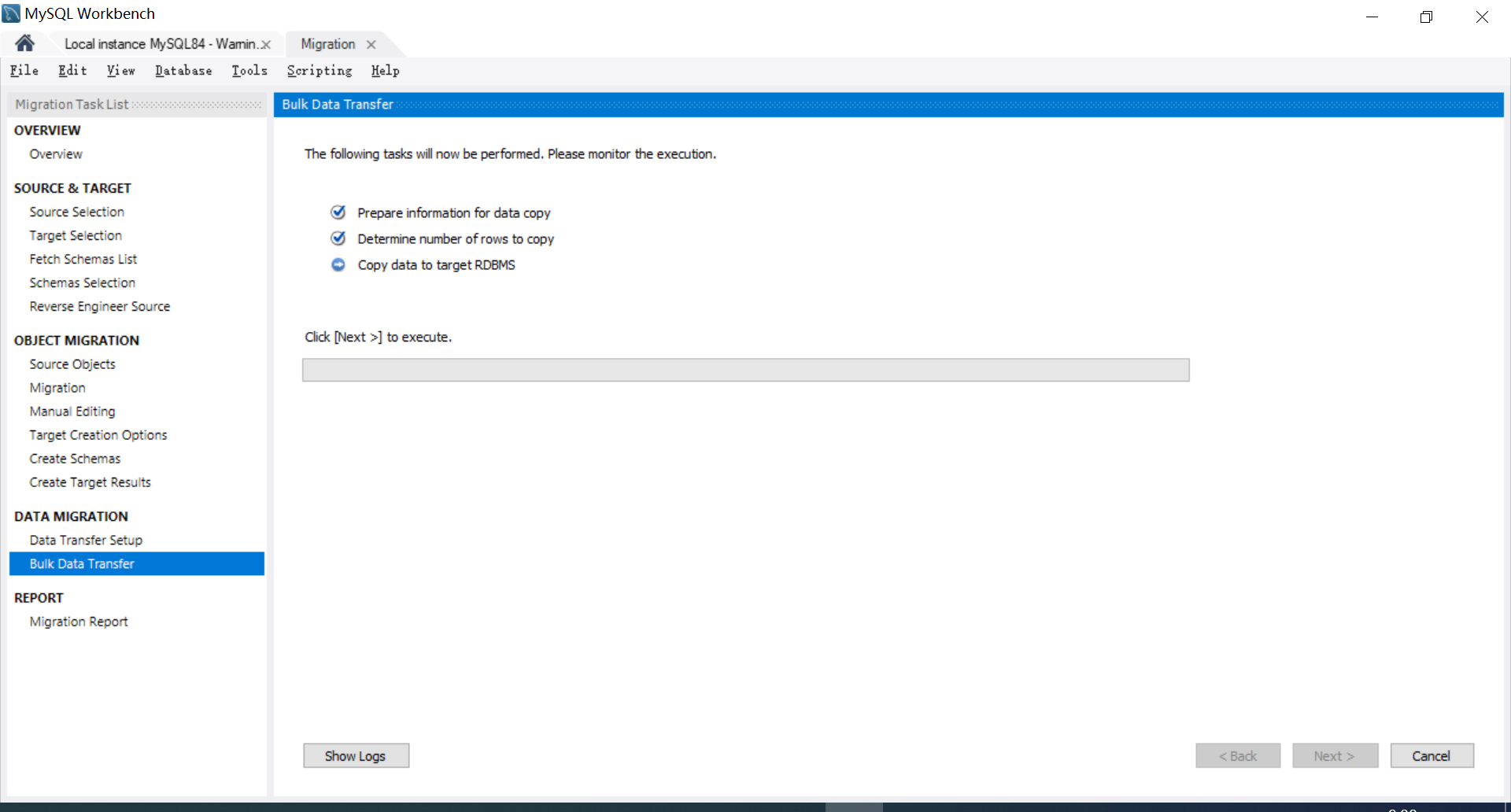Click 'Determine number of rows to copy' text
The height and width of the screenshot is (812, 1511).
pyautogui.click(x=456, y=239)
